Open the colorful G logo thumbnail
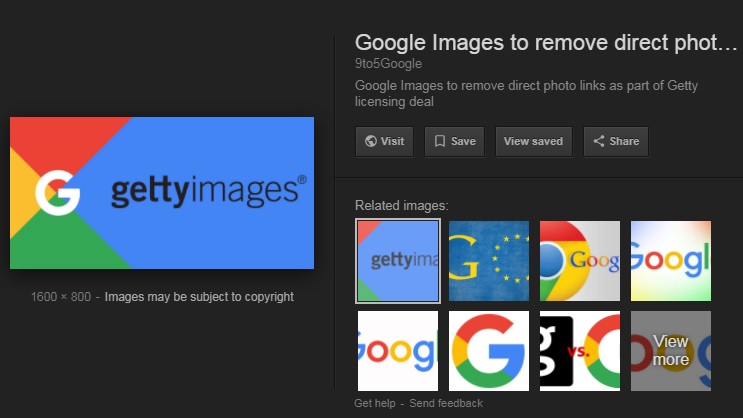Viewport: 743px width, 418px height. pyautogui.click(x=489, y=351)
